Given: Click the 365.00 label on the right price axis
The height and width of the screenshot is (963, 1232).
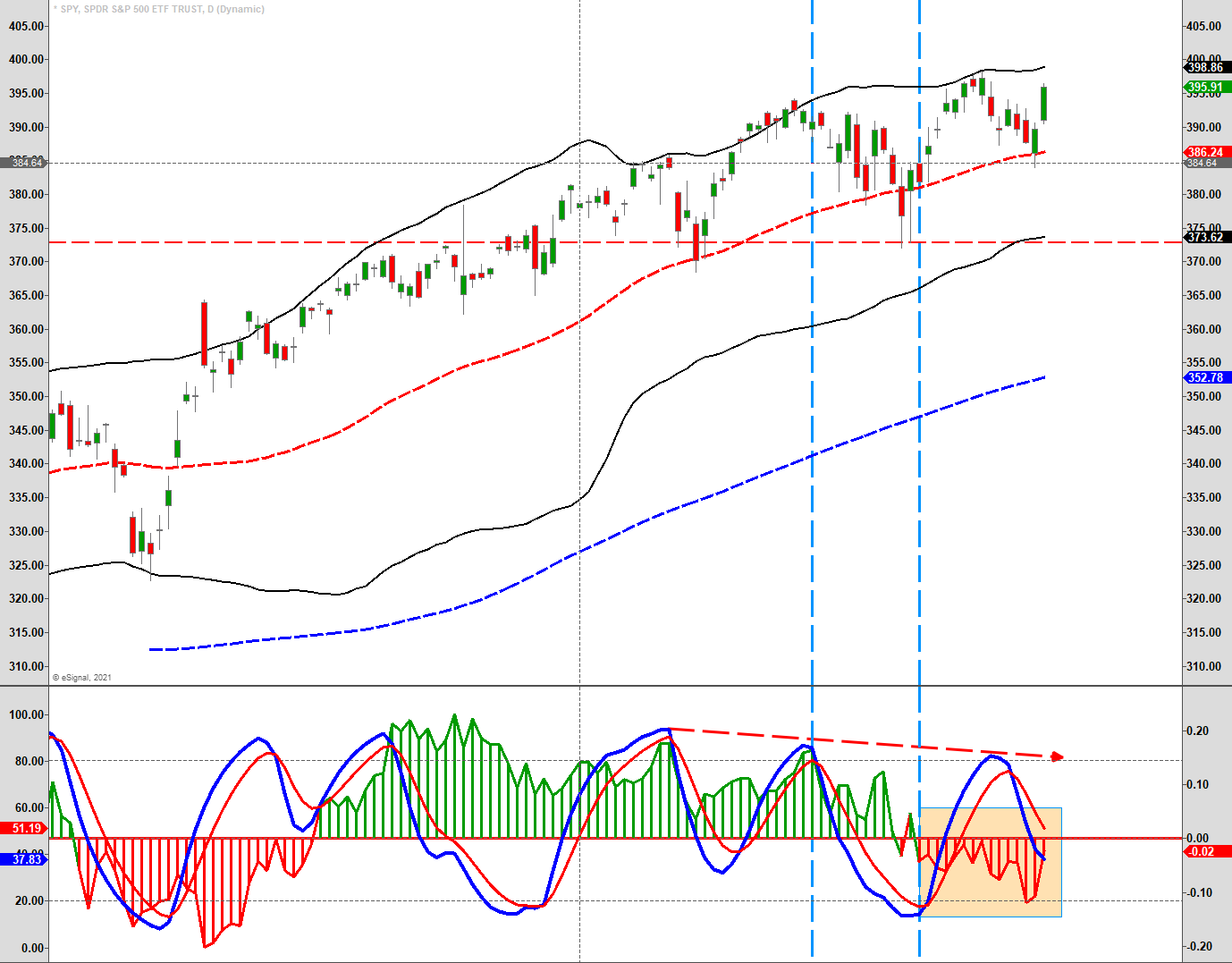Looking at the screenshot, I should (1203, 295).
